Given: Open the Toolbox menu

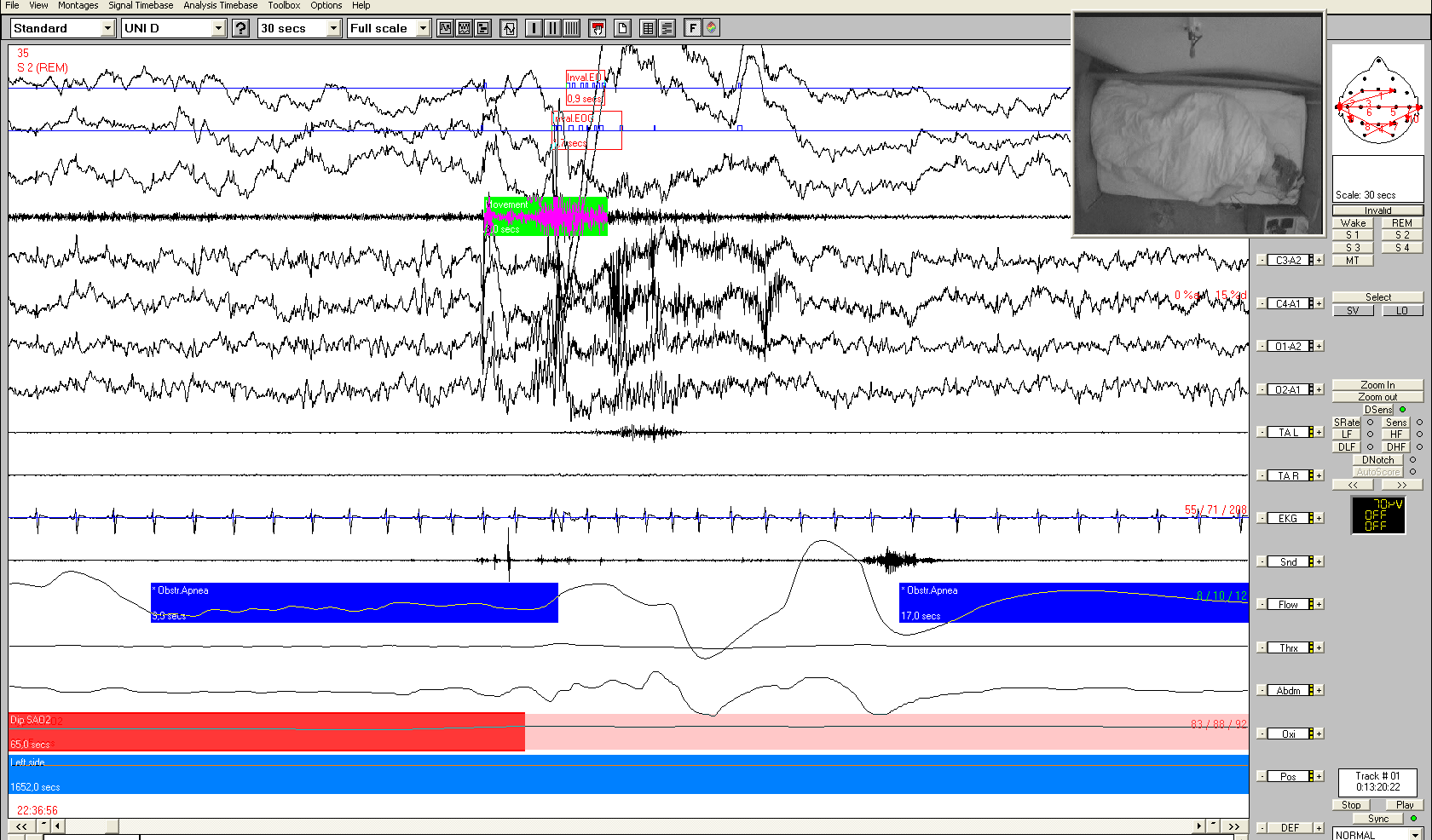Looking at the screenshot, I should [284, 5].
